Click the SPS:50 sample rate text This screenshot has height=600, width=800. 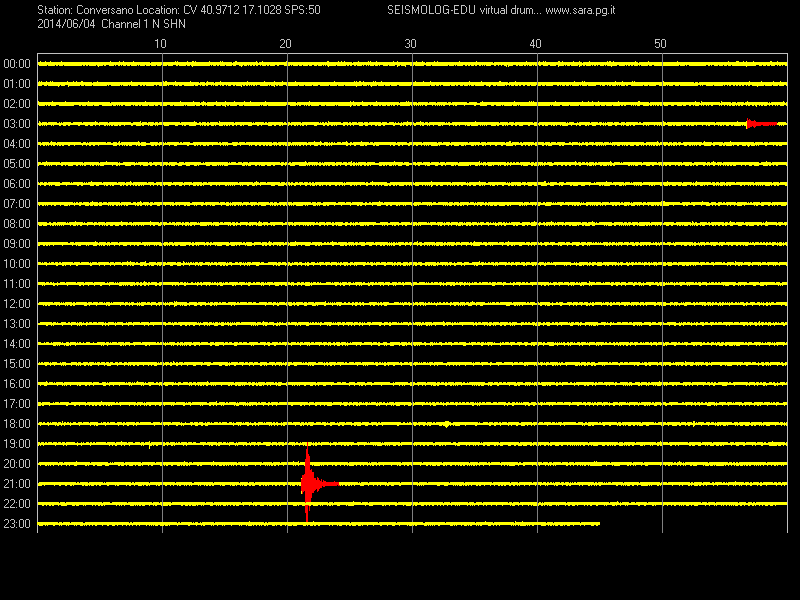point(303,10)
